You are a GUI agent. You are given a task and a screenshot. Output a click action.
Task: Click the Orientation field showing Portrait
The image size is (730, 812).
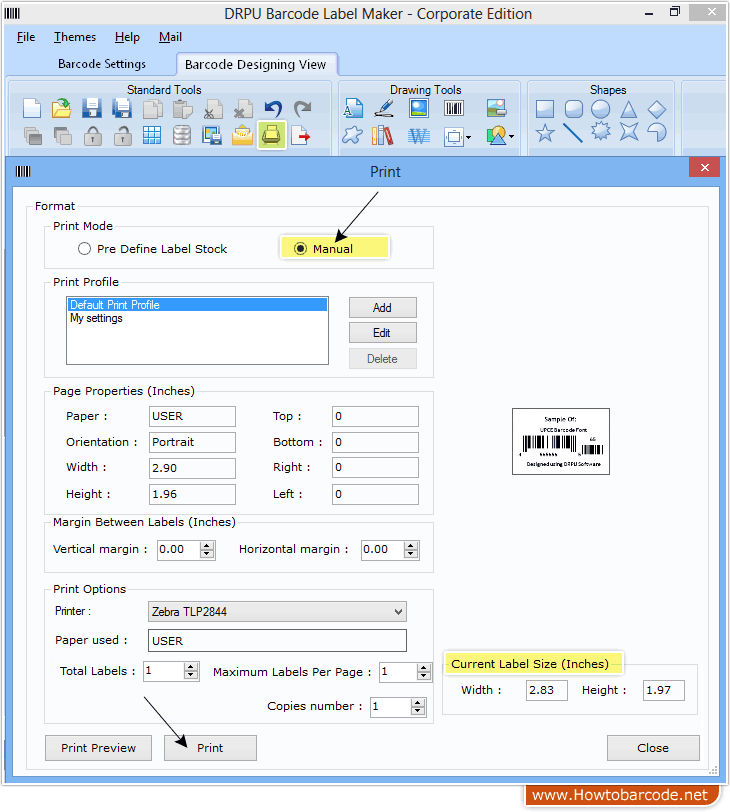point(192,442)
